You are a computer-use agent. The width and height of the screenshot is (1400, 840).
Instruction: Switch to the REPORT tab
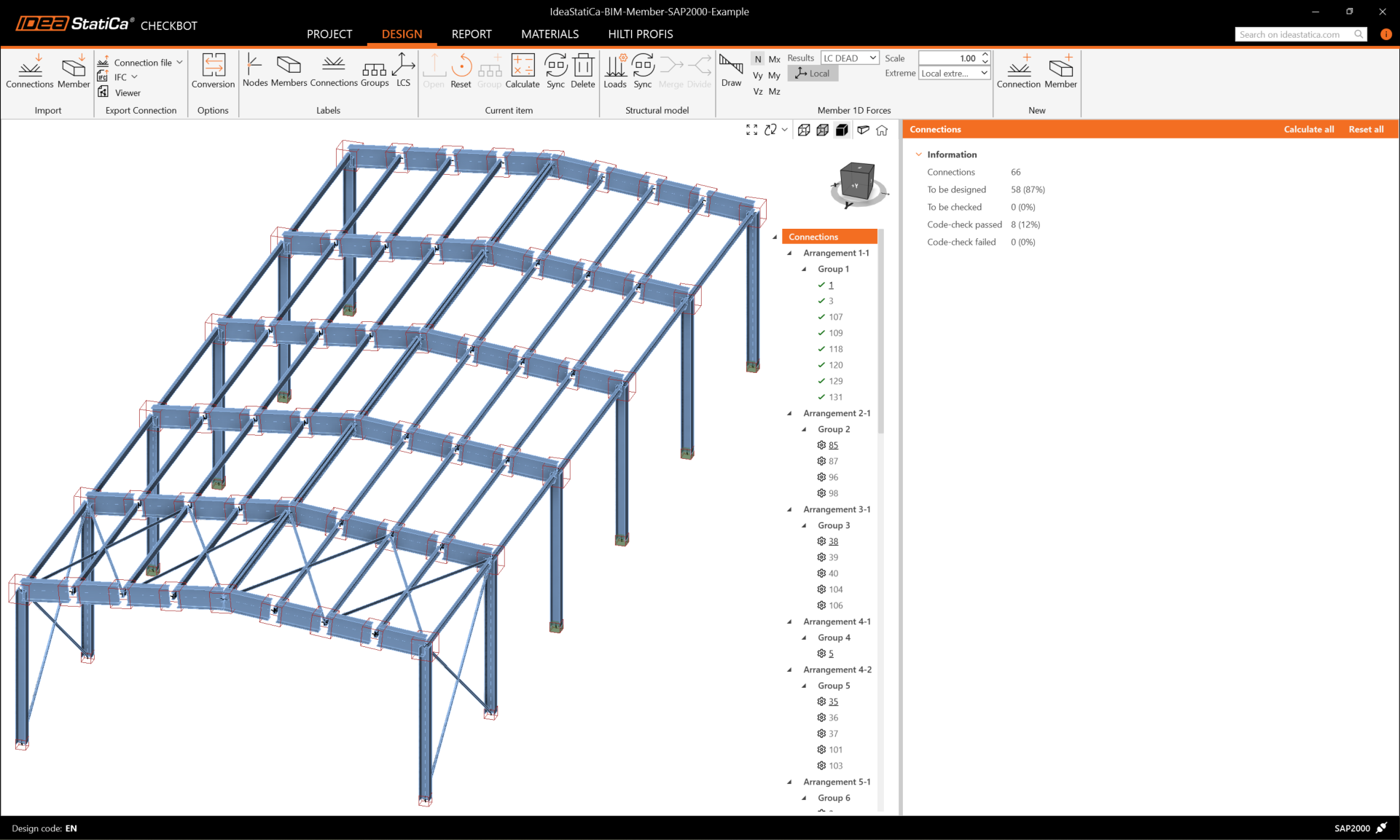click(471, 34)
